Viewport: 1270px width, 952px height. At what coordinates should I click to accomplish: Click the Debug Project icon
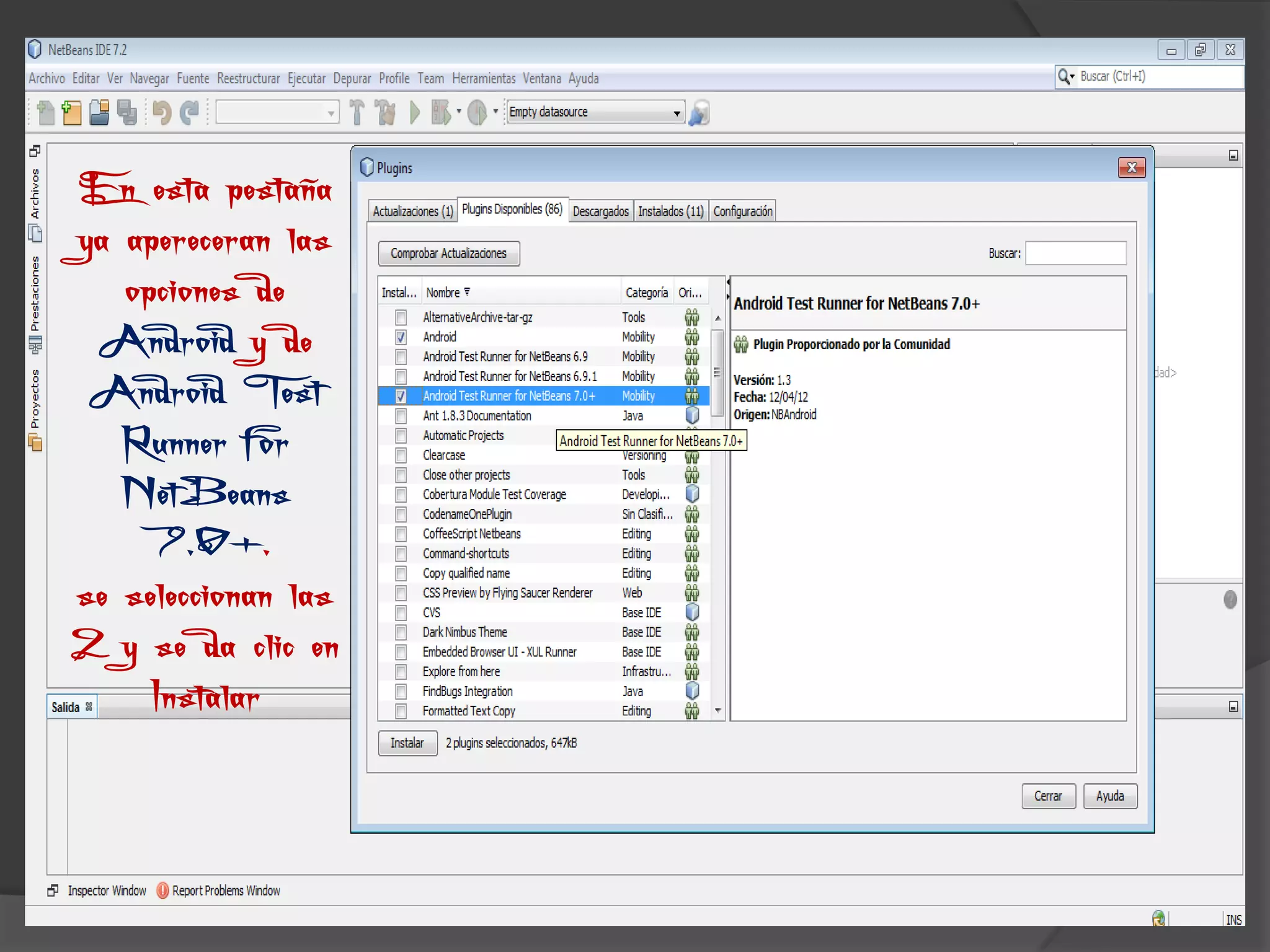pos(441,113)
